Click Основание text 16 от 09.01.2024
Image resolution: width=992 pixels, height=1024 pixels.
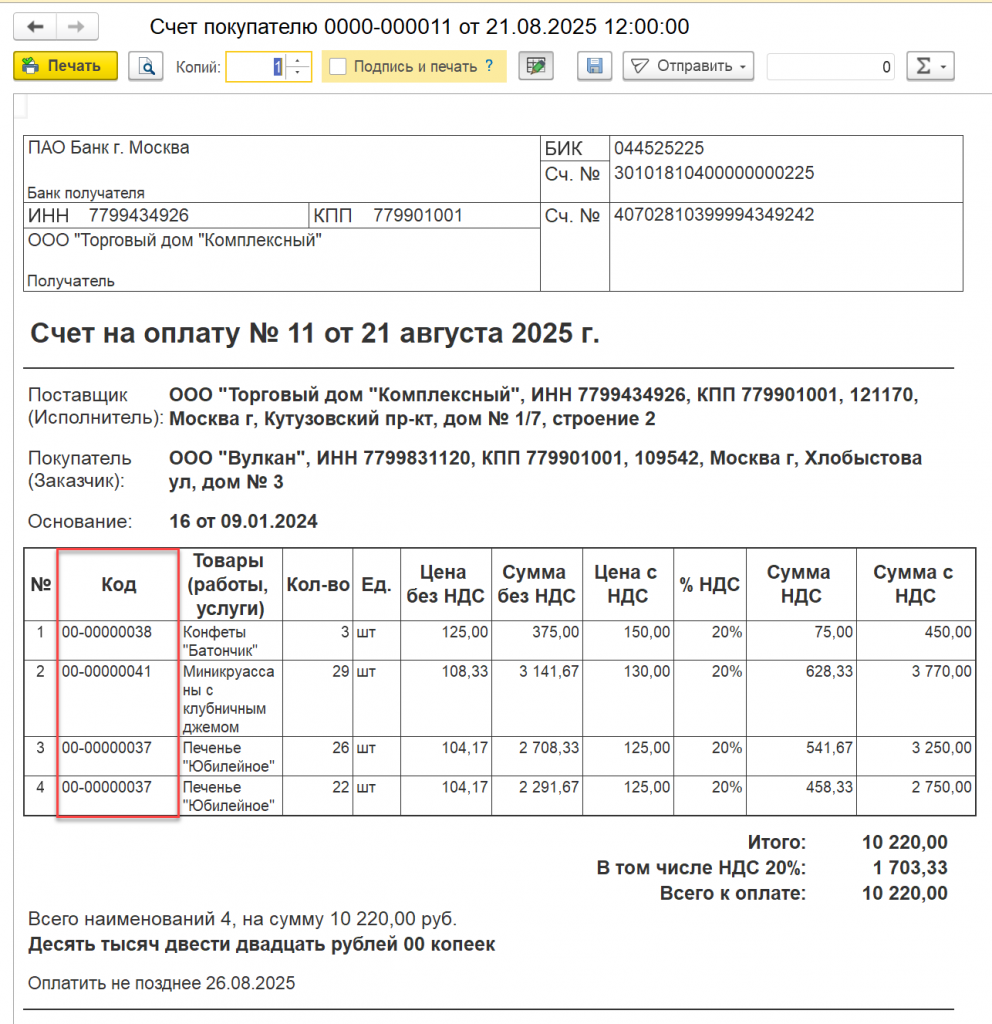[243, 522]
